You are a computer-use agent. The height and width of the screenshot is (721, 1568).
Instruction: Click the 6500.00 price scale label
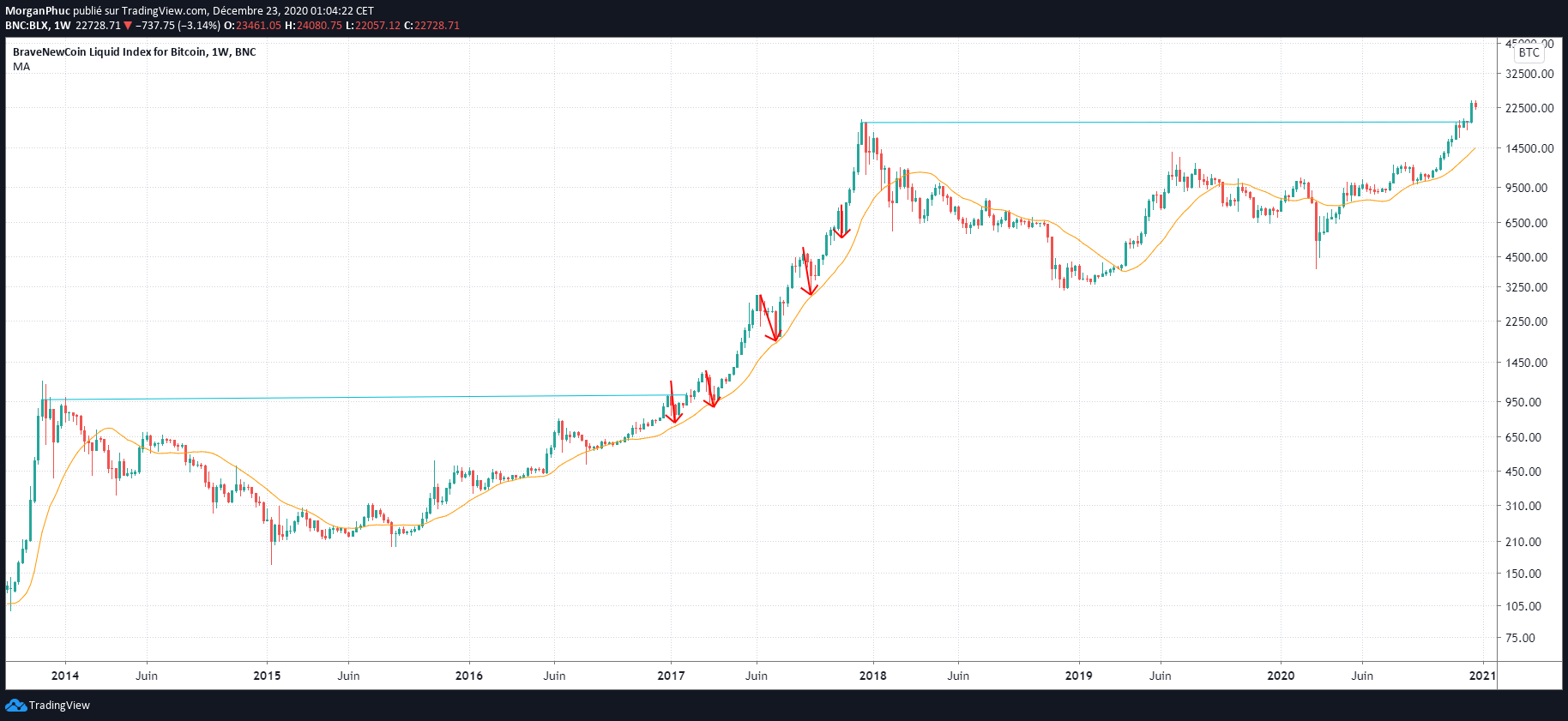point(1527,223)
